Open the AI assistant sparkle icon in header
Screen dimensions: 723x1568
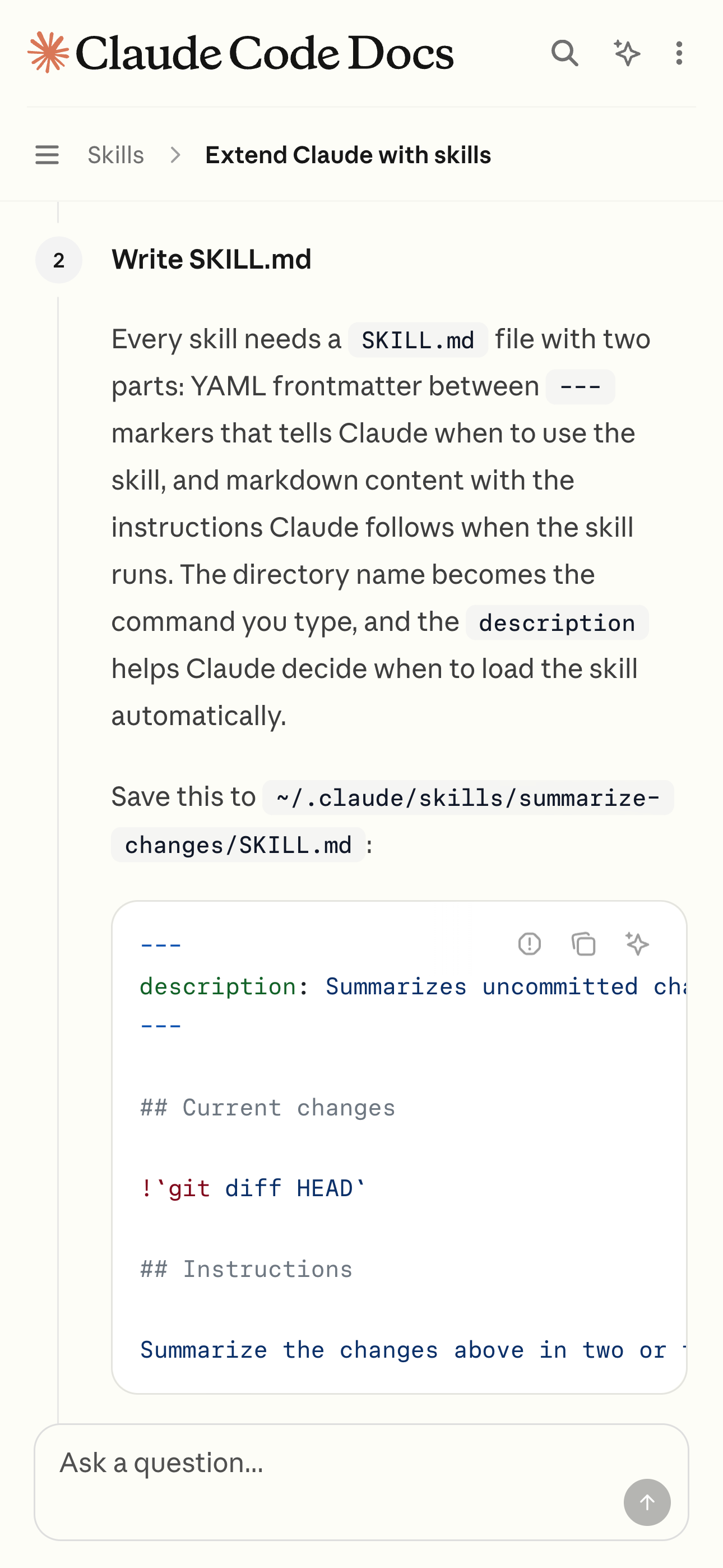click(626, 54)
